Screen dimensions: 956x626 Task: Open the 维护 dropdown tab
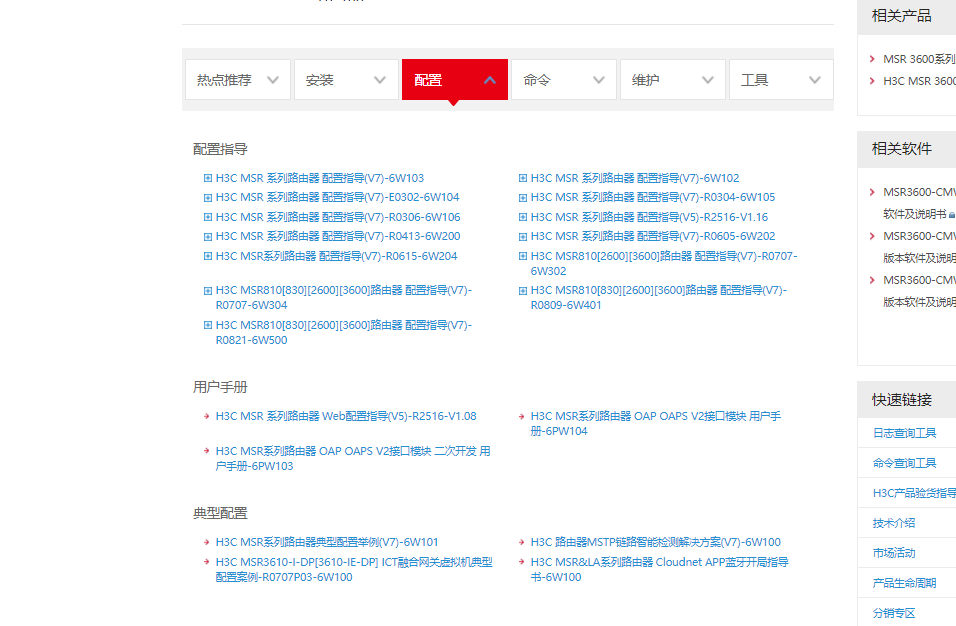tap(673, 79)
